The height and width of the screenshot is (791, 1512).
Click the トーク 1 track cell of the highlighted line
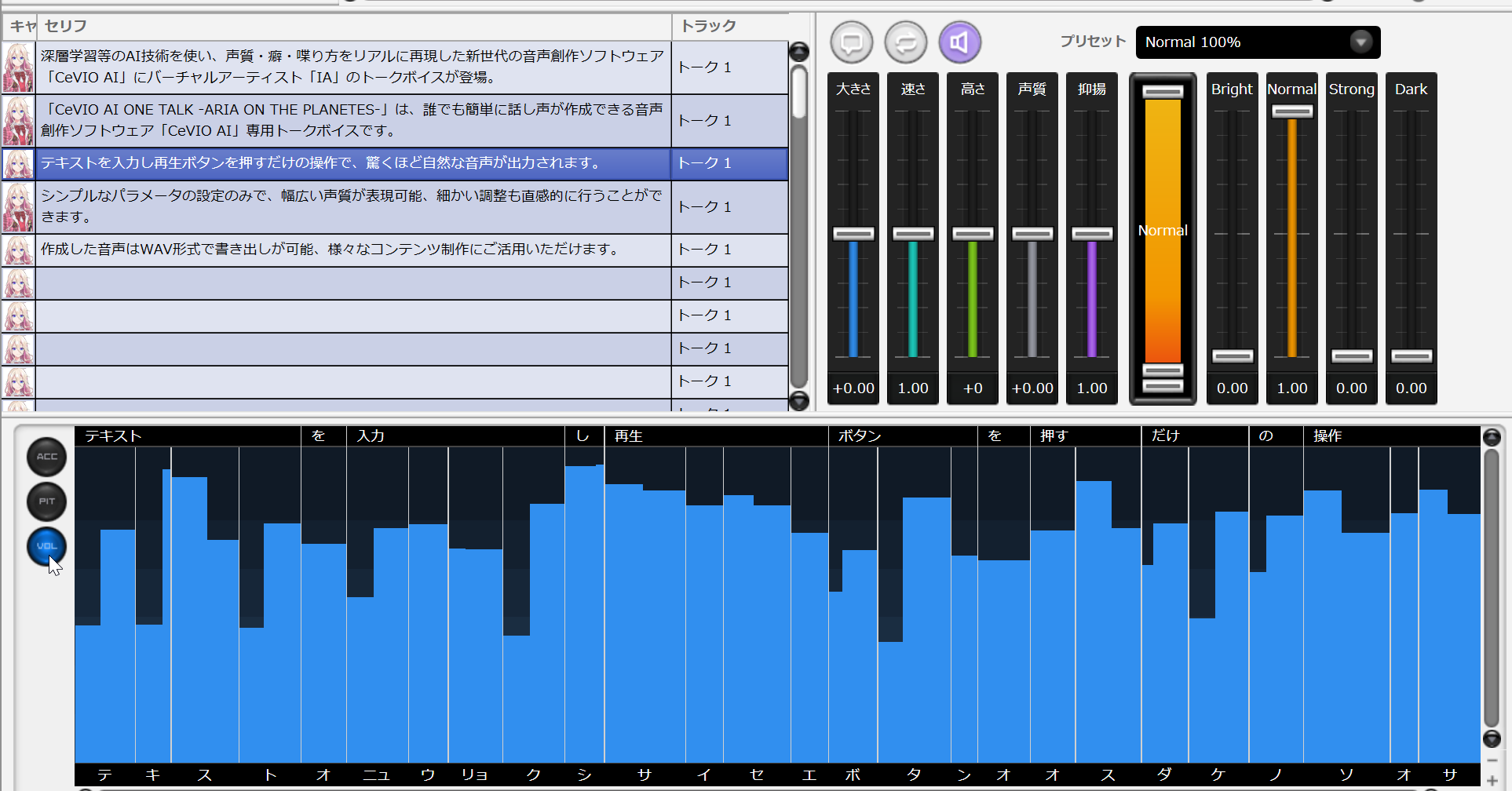coord(729,163)
